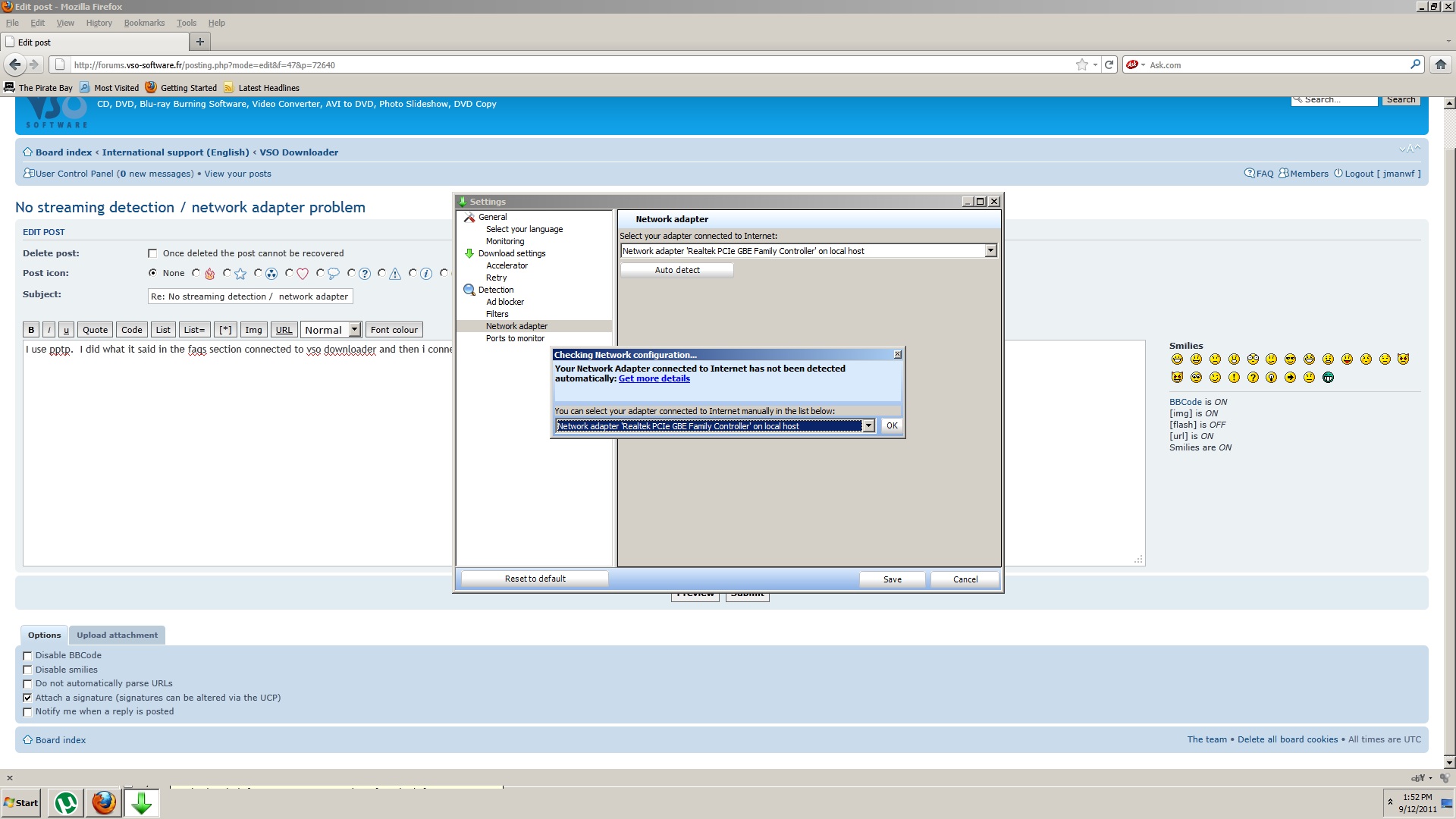Open uTorrent from the taskbar
1456x819 pixels.
point(66,802)
